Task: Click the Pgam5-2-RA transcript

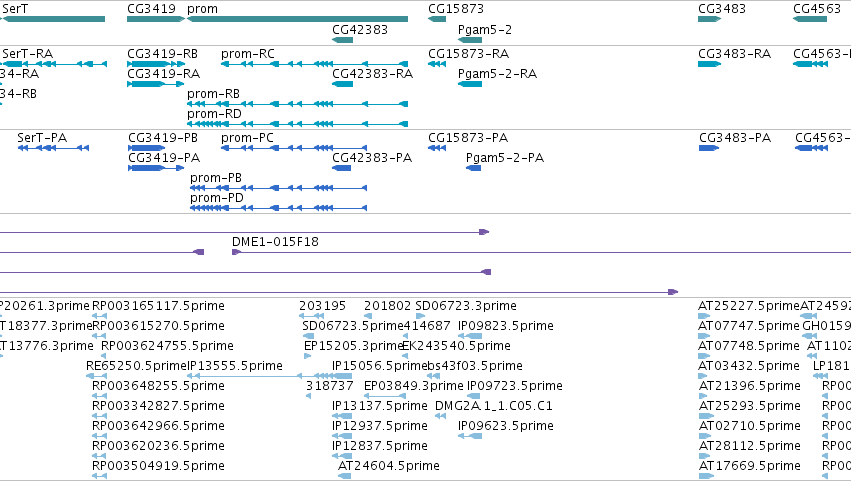Action: [x=470, y=84]
